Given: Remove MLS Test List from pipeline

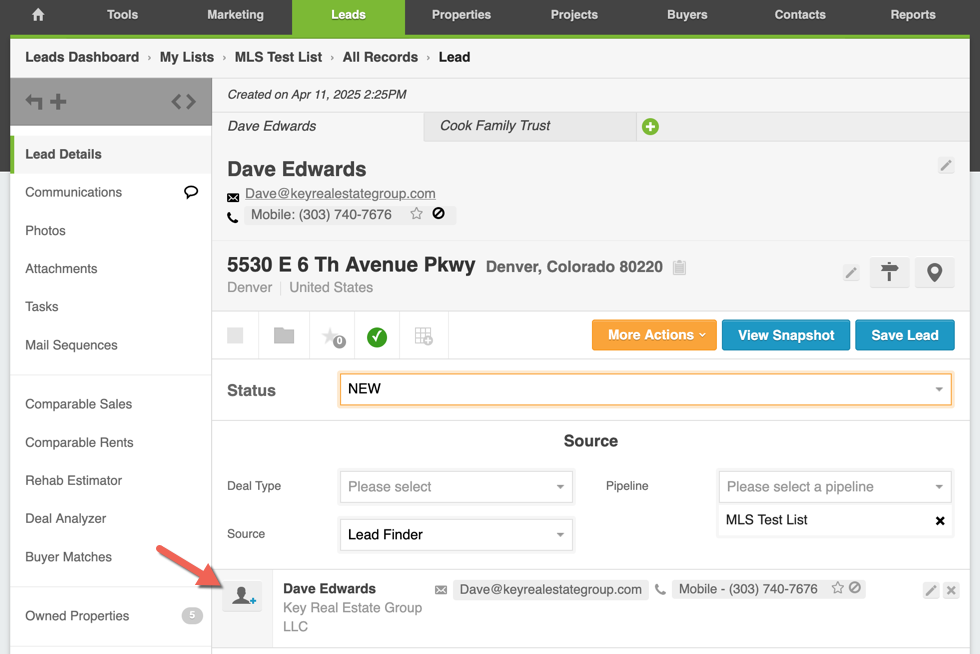Looking at the screenshot, I should pos(939,521).
